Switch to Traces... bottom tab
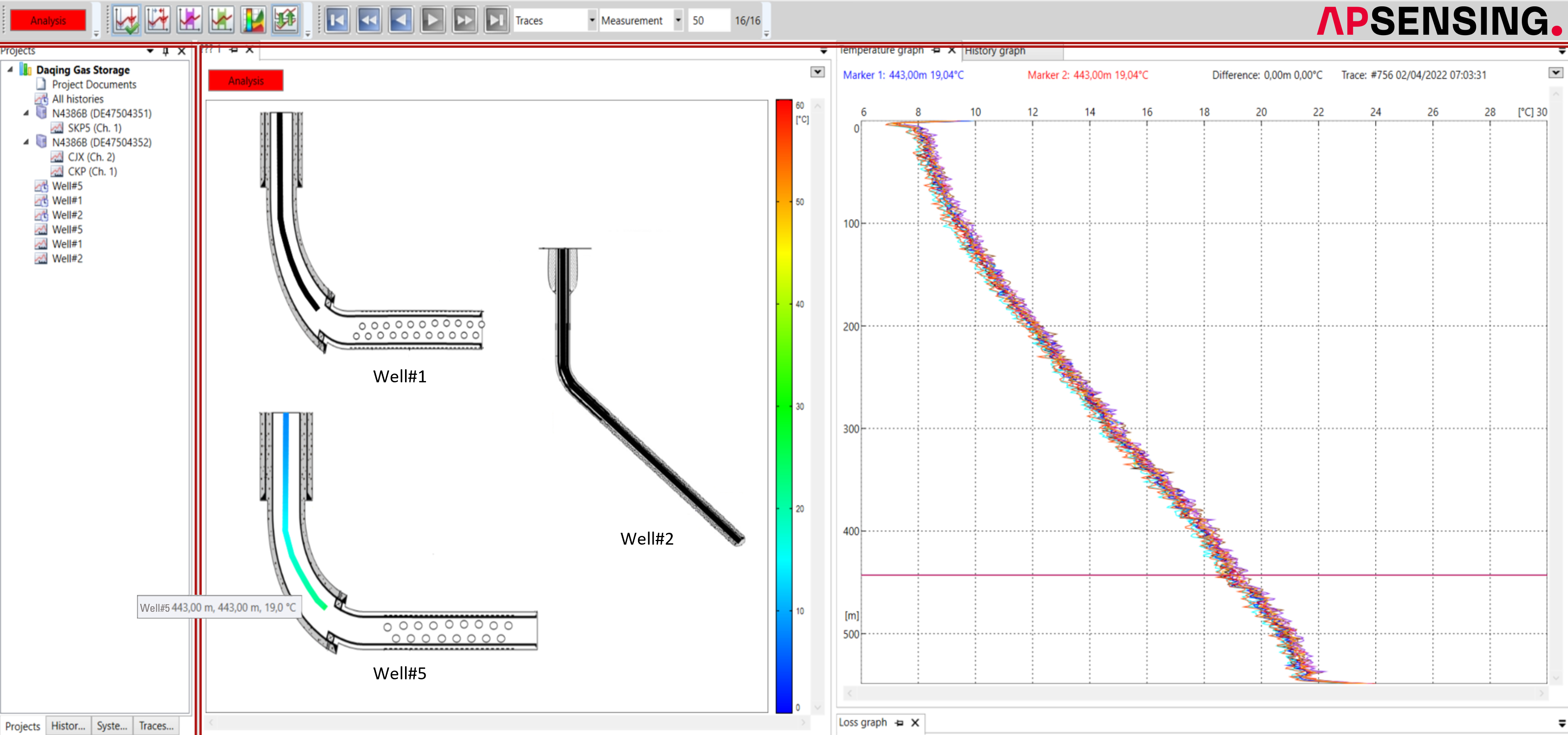 click(156, 725)
